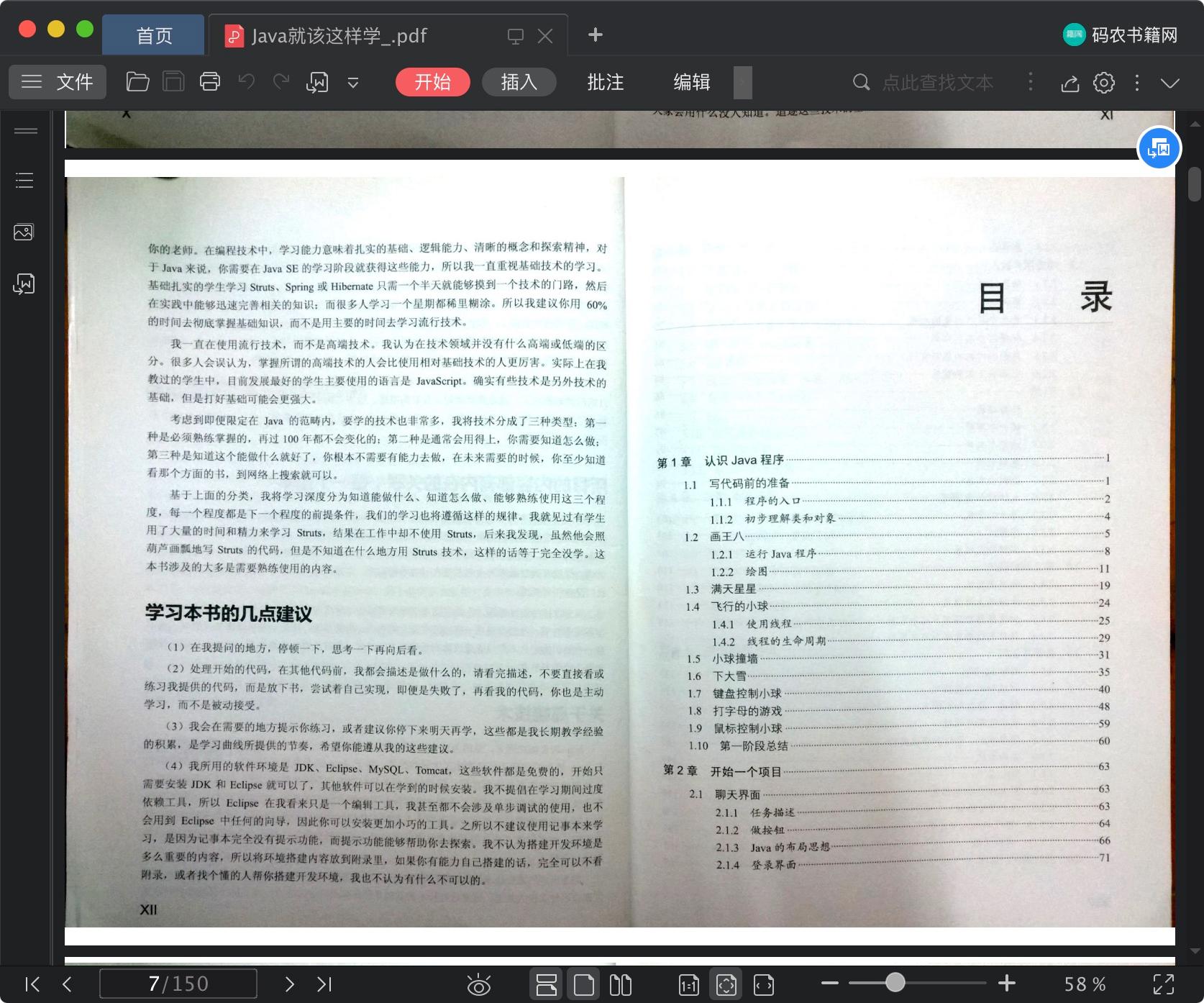Switch to the 插入 tab
The image size is (1204, 1003).
[519, 82]
